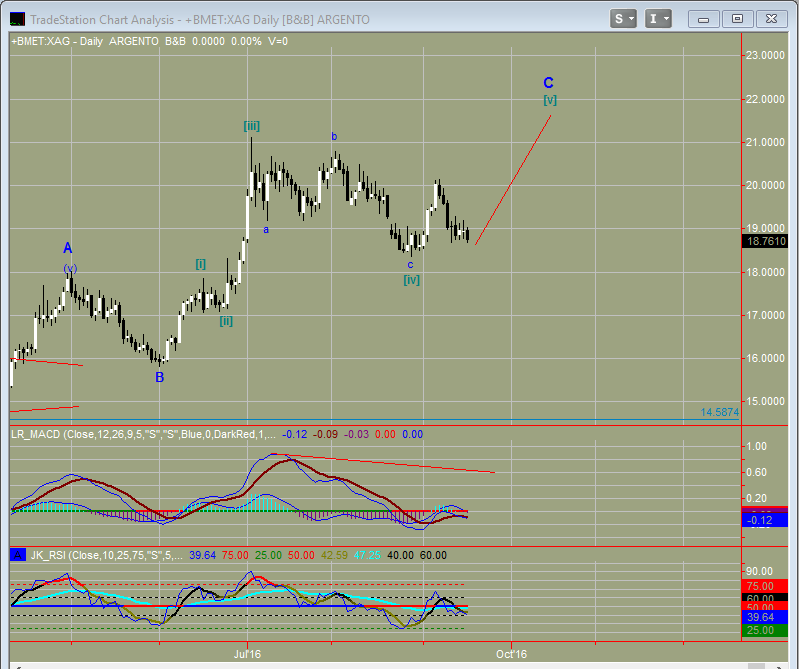Select the small blue 'c' subwave label

410,264
